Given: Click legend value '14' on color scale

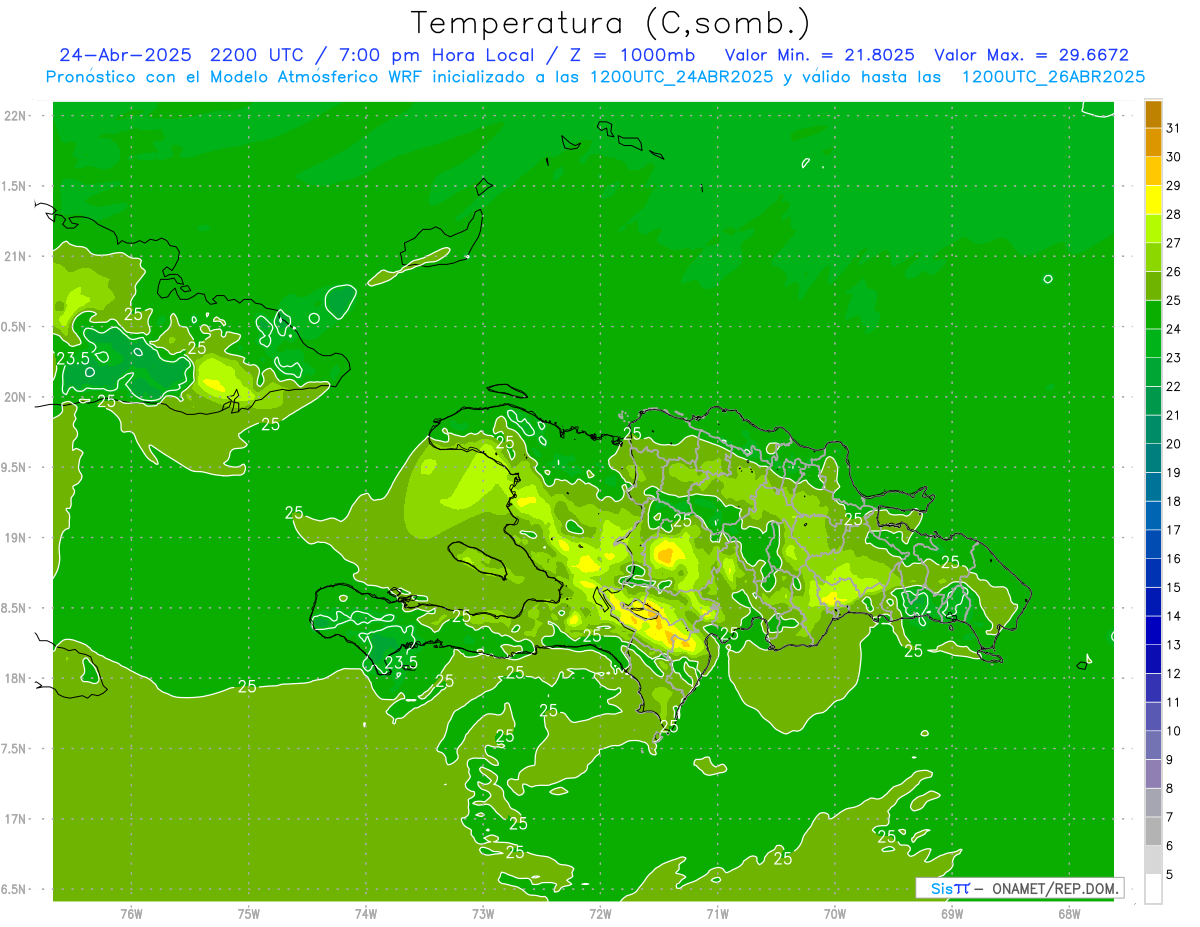Looking at the screenshot, I should coord(1174,615).
